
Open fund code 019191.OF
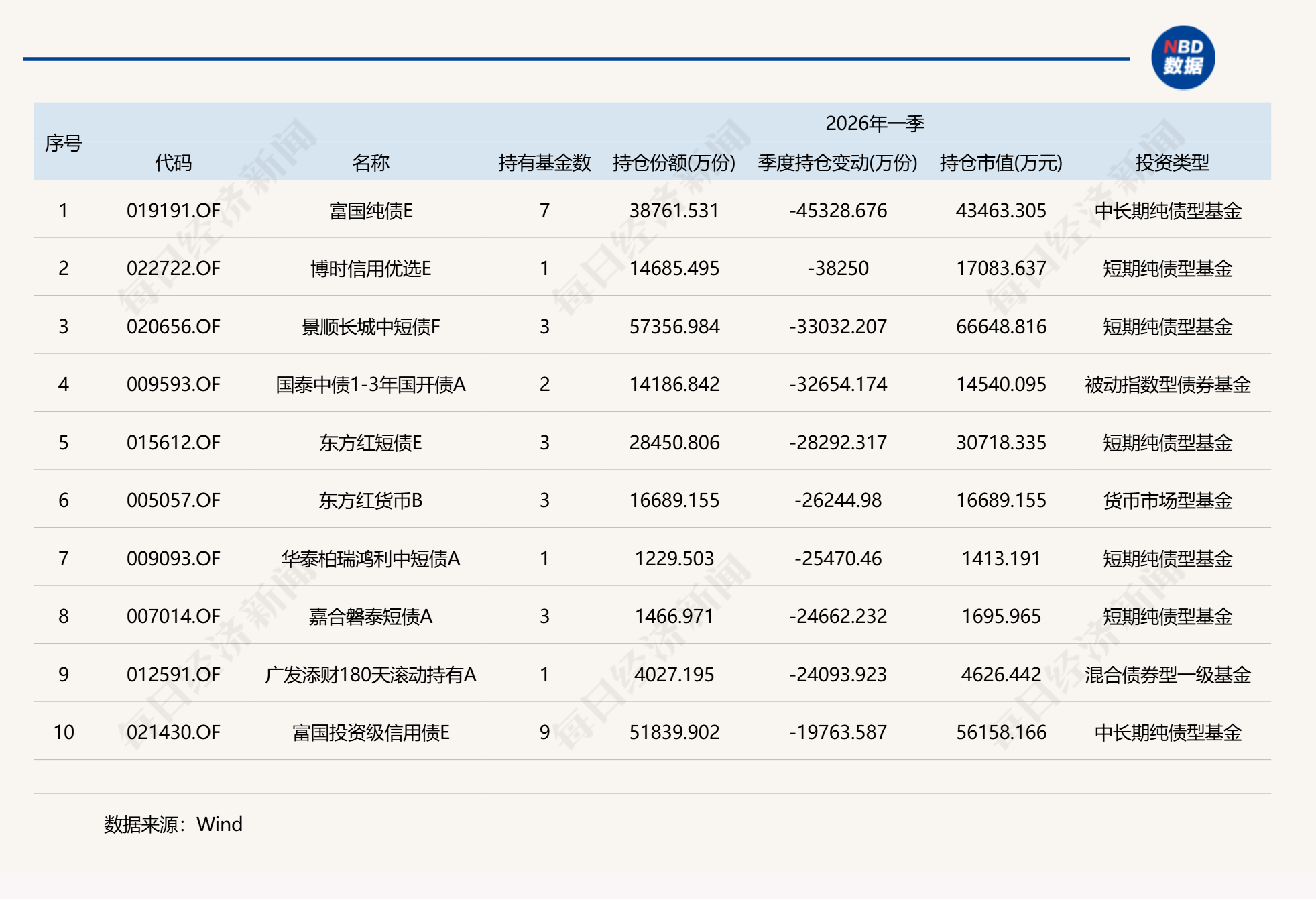point(172,211)
